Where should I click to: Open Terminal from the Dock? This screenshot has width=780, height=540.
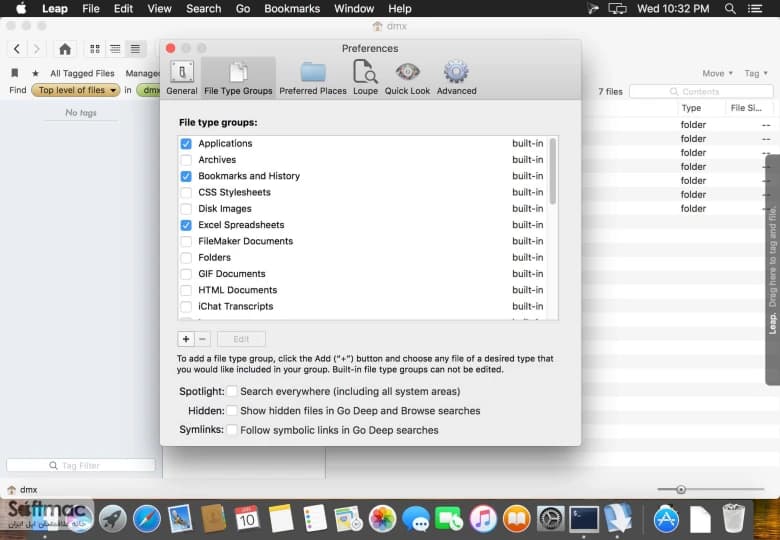pos(584,519)
